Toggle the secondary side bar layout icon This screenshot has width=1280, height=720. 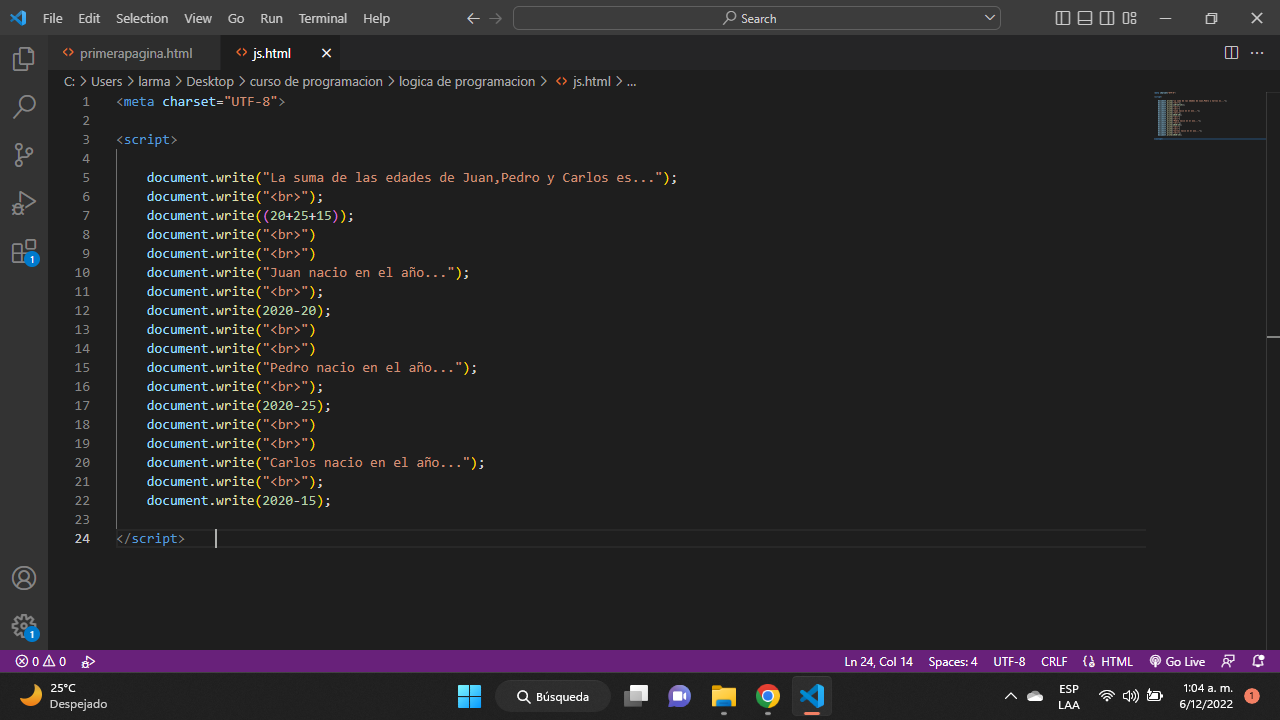tap(1107, 18)
